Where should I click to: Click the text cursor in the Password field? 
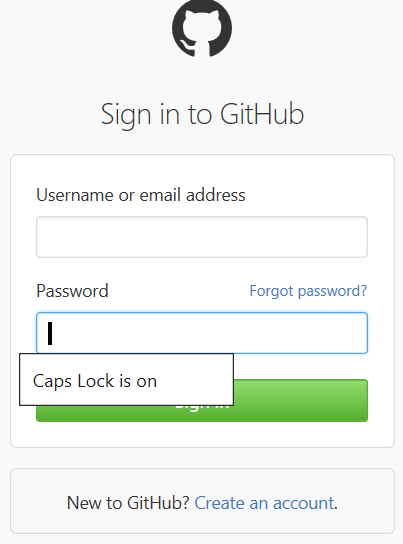coord(50,333)
